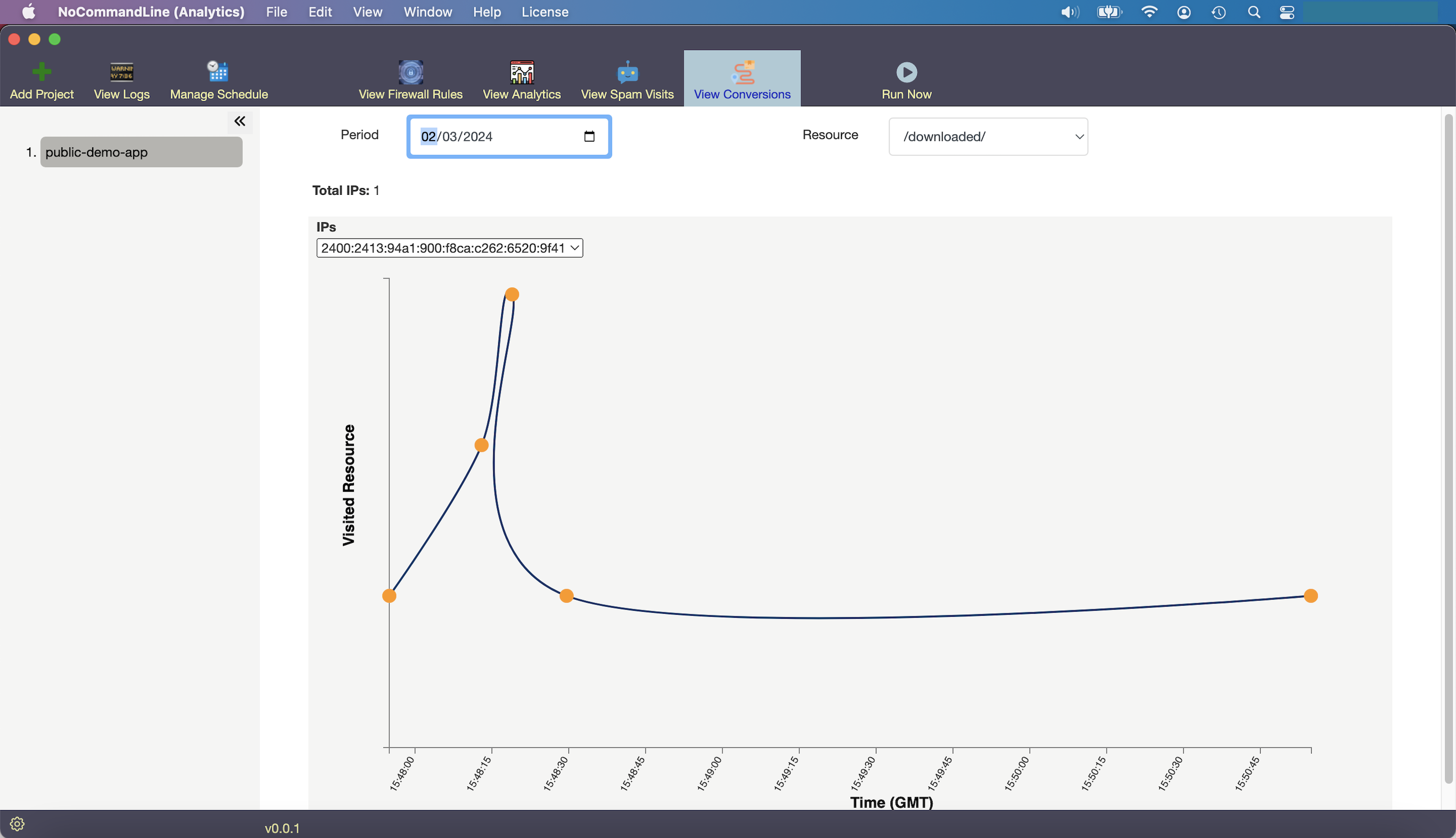Image resolution: width=1456 pixels, height=838 pixels.
Task: Open the calendar picker in Period field
Action: click(589, 137)
